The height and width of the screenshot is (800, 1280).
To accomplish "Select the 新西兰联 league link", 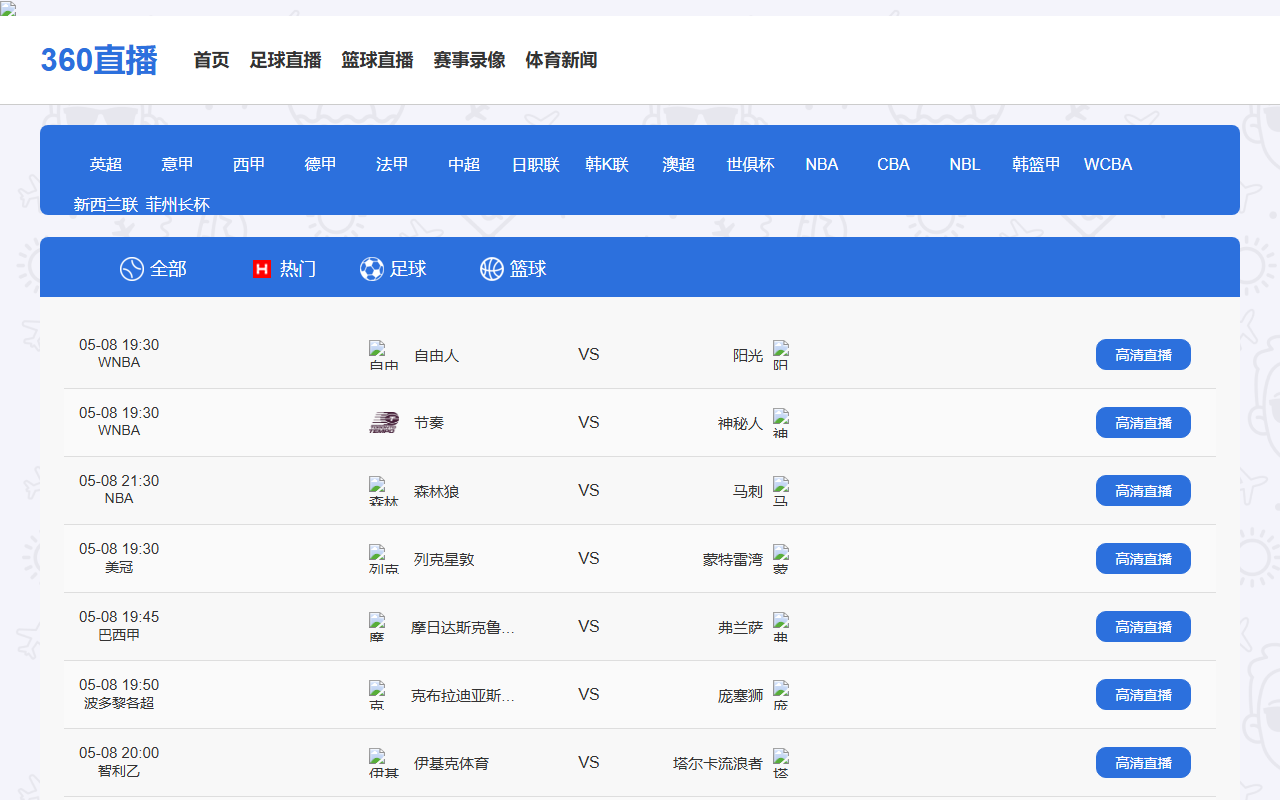I will pyautogui.click(x=106, y=205).
